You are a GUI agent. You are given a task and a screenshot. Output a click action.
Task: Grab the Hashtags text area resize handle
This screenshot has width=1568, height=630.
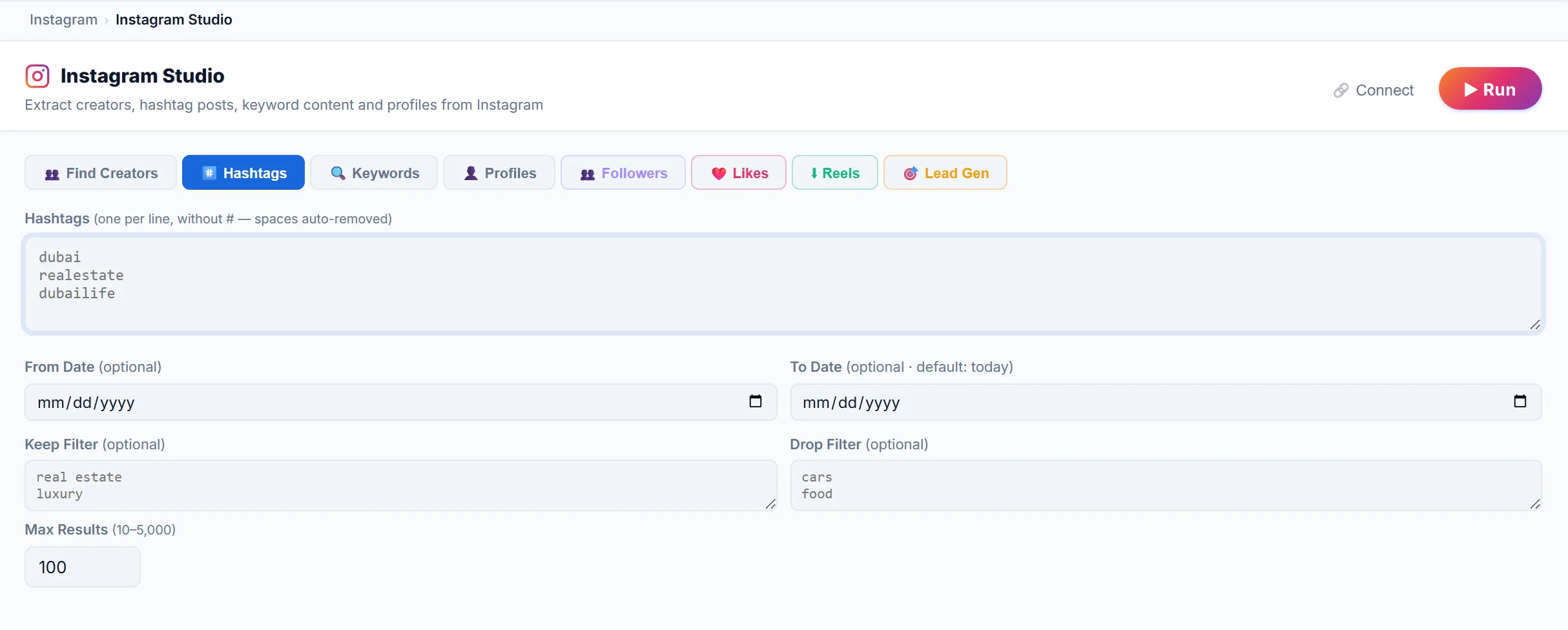click(x=1535, y=325)
